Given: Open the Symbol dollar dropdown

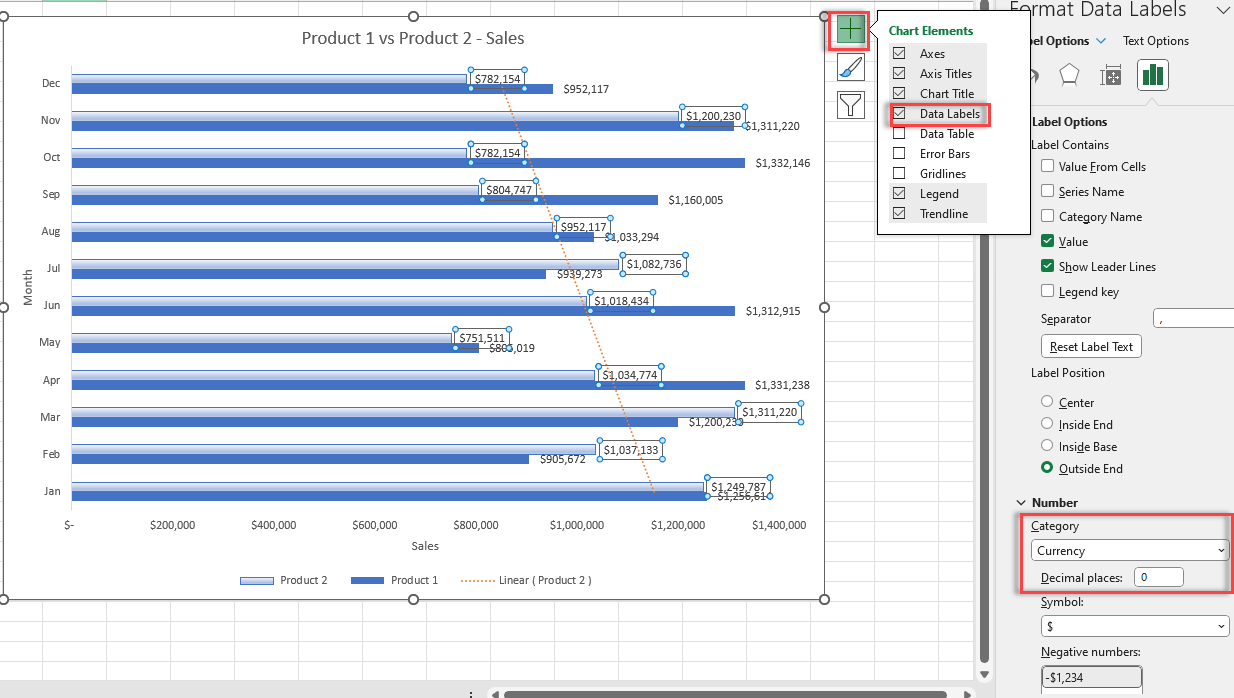Looking at the screenshot, I should point(1135,626).
